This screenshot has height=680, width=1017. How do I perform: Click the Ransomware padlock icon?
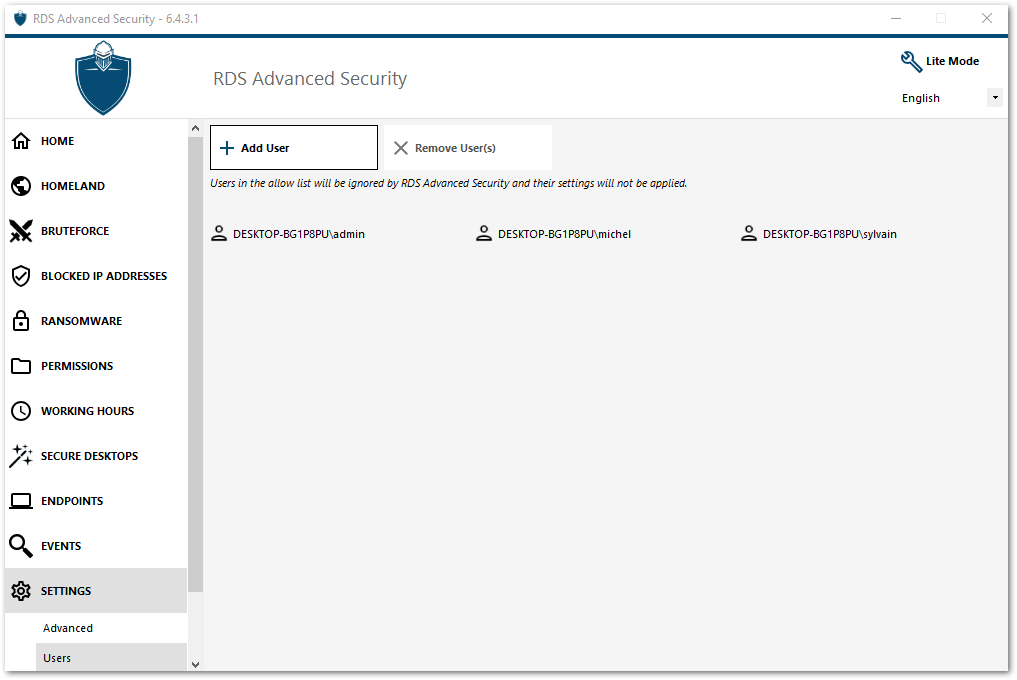(21, 321)
